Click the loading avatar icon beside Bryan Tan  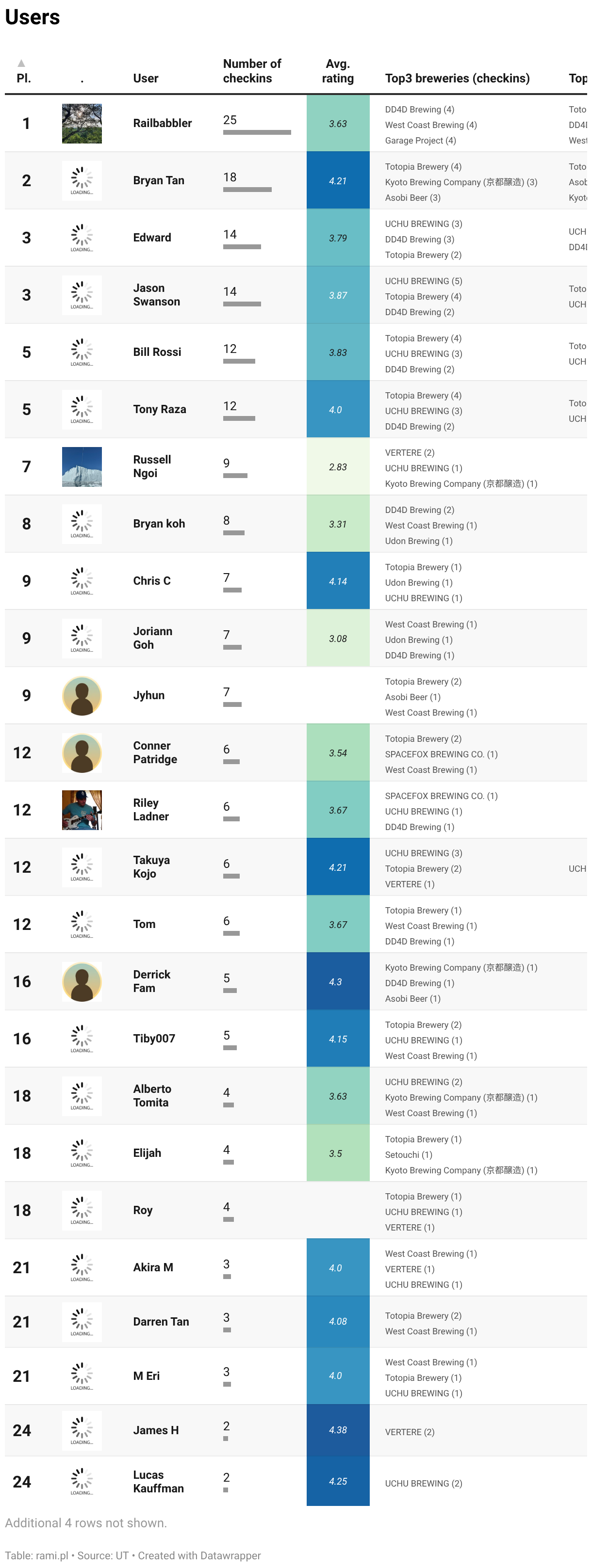click(x=82, y=181)
